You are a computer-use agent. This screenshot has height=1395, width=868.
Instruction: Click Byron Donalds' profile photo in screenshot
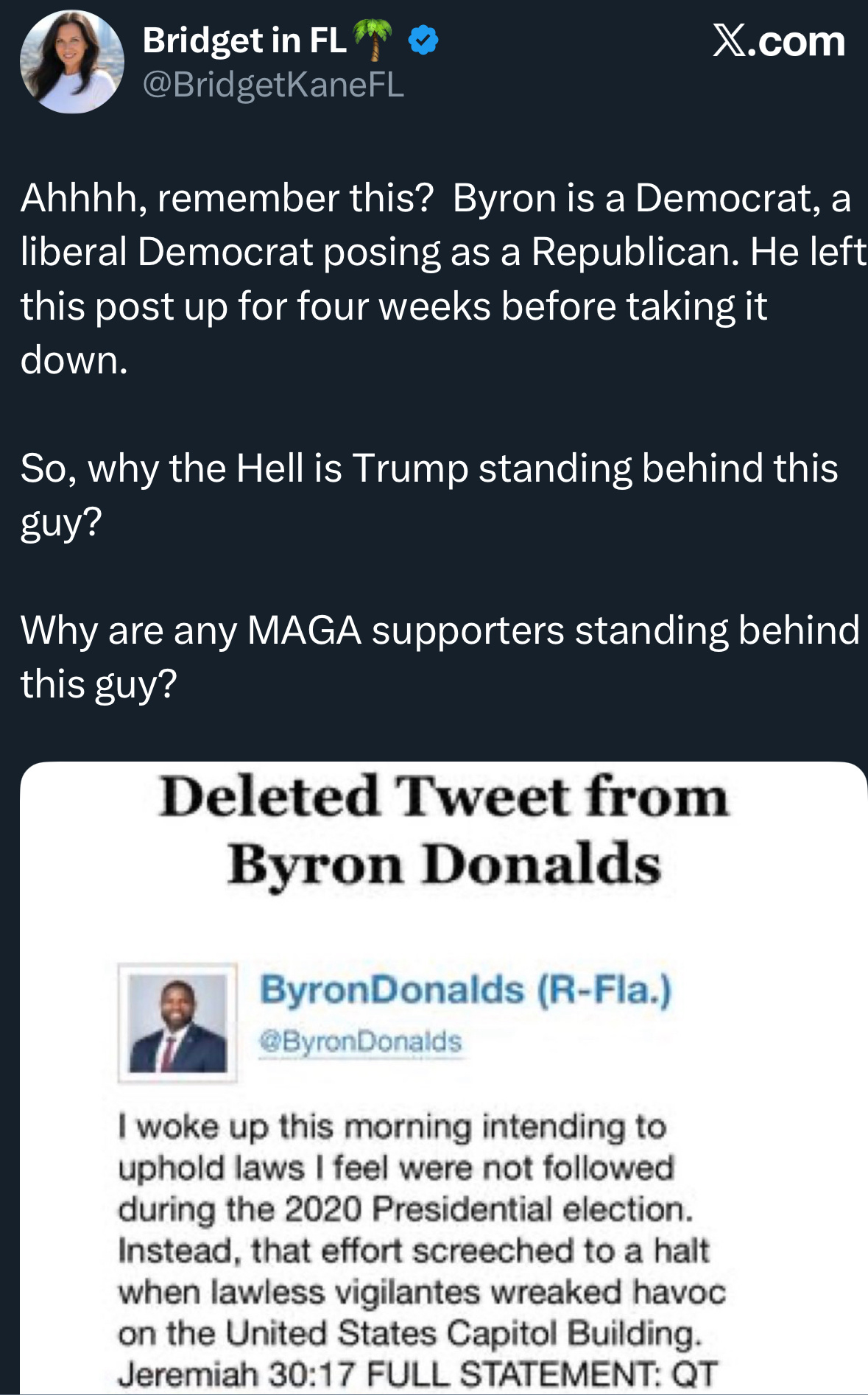point(177,1023)
